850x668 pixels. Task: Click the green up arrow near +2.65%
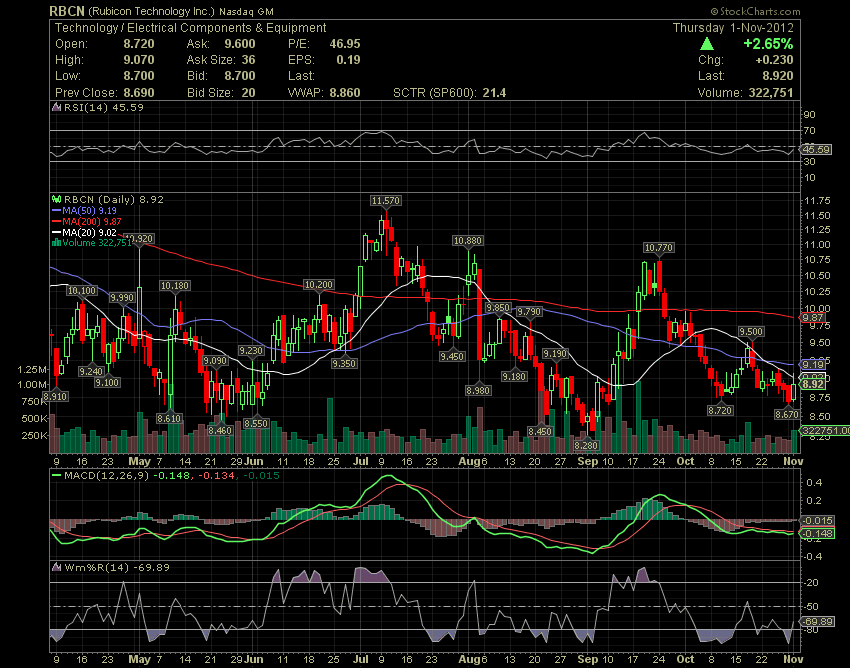(x=707, y=44)
